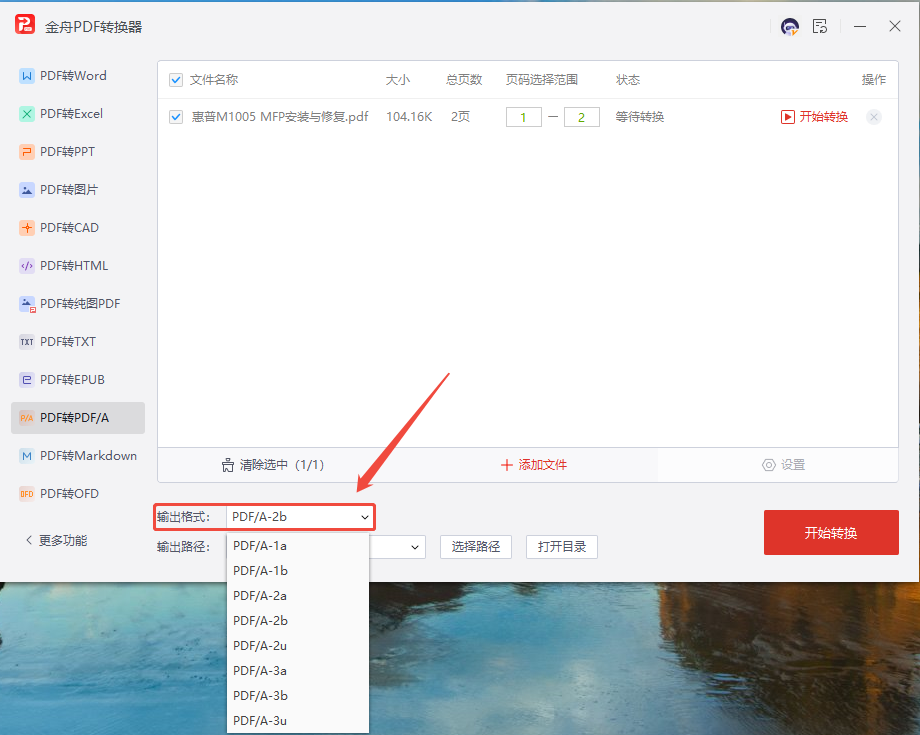Choose PDF/A-3u from the format list
The image size is (920, 735).
click(298, 720)
